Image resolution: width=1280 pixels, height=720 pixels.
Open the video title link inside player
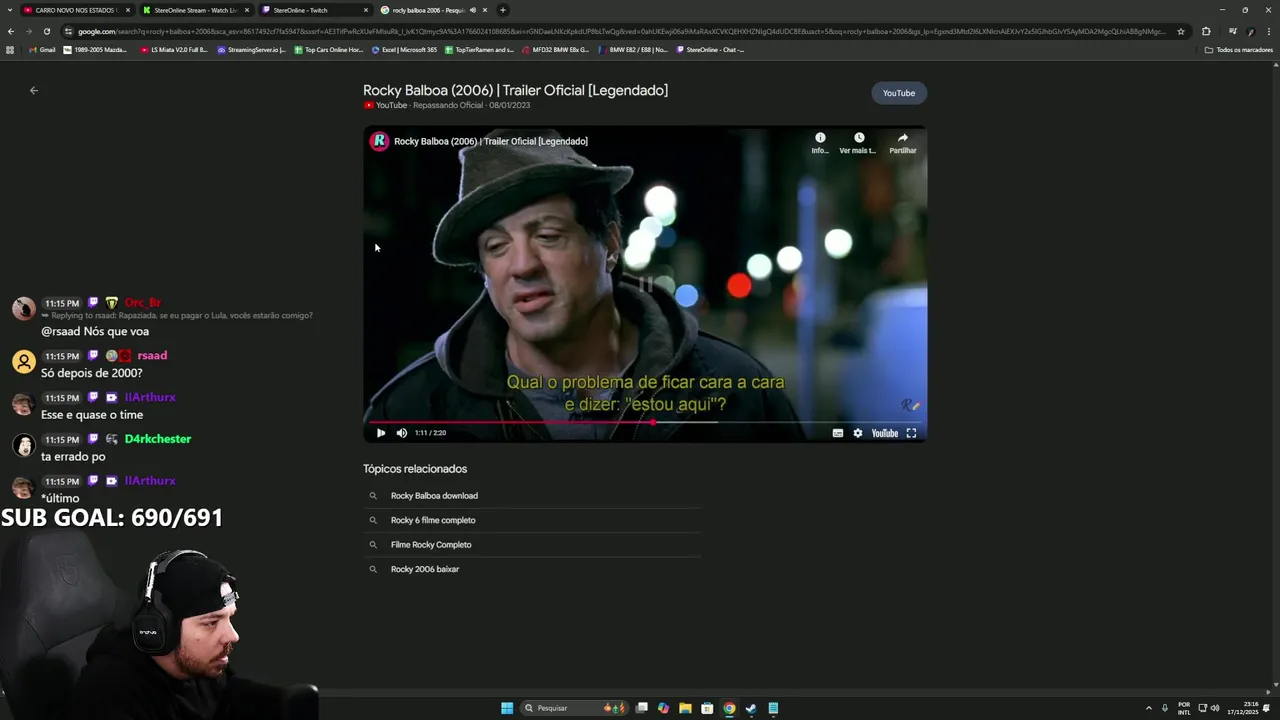(x=491, y=141)
